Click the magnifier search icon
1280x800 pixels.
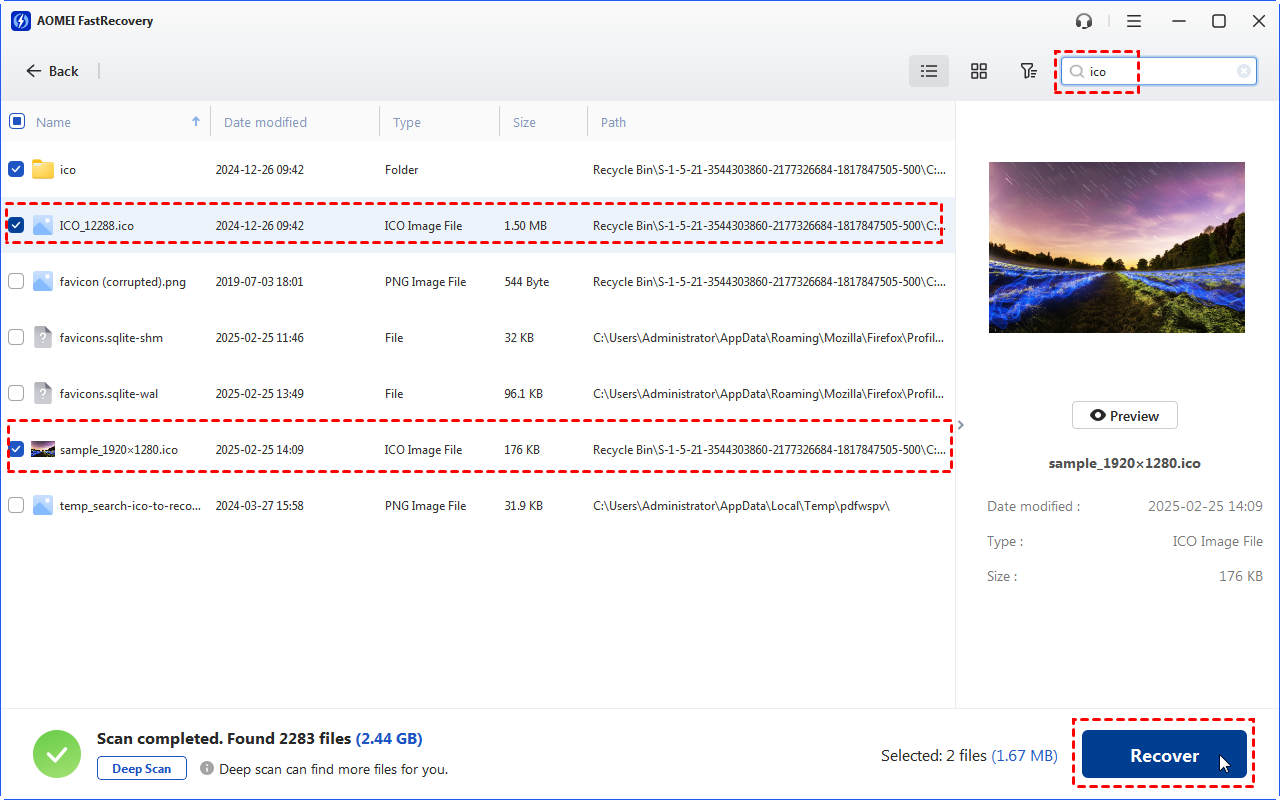[x=1077, y=71]
